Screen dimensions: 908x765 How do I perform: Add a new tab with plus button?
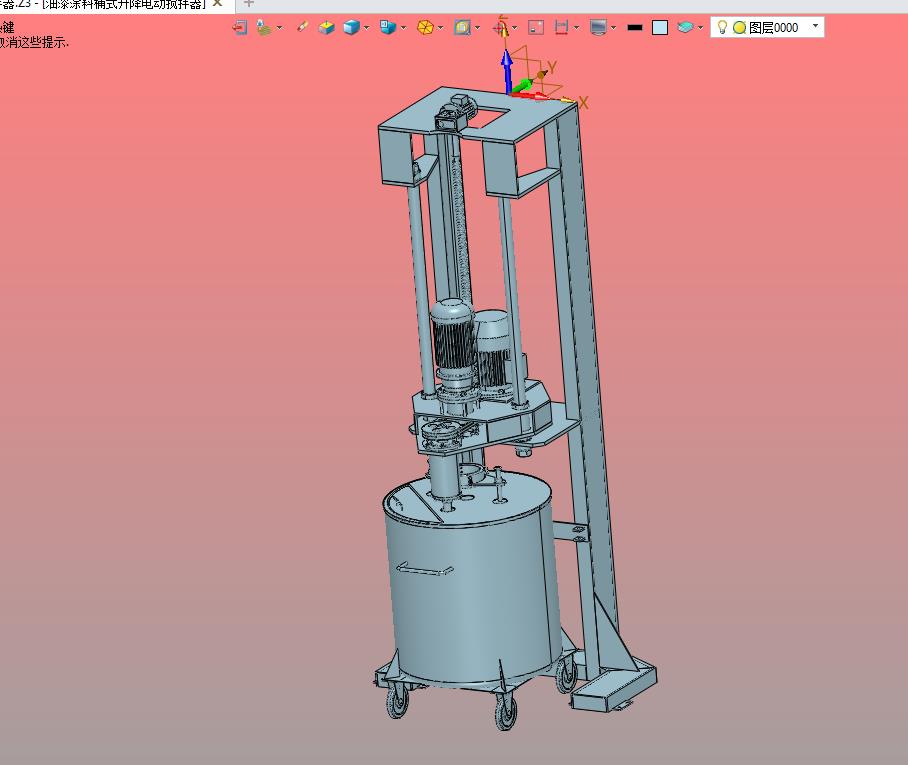tap(248, 3)
